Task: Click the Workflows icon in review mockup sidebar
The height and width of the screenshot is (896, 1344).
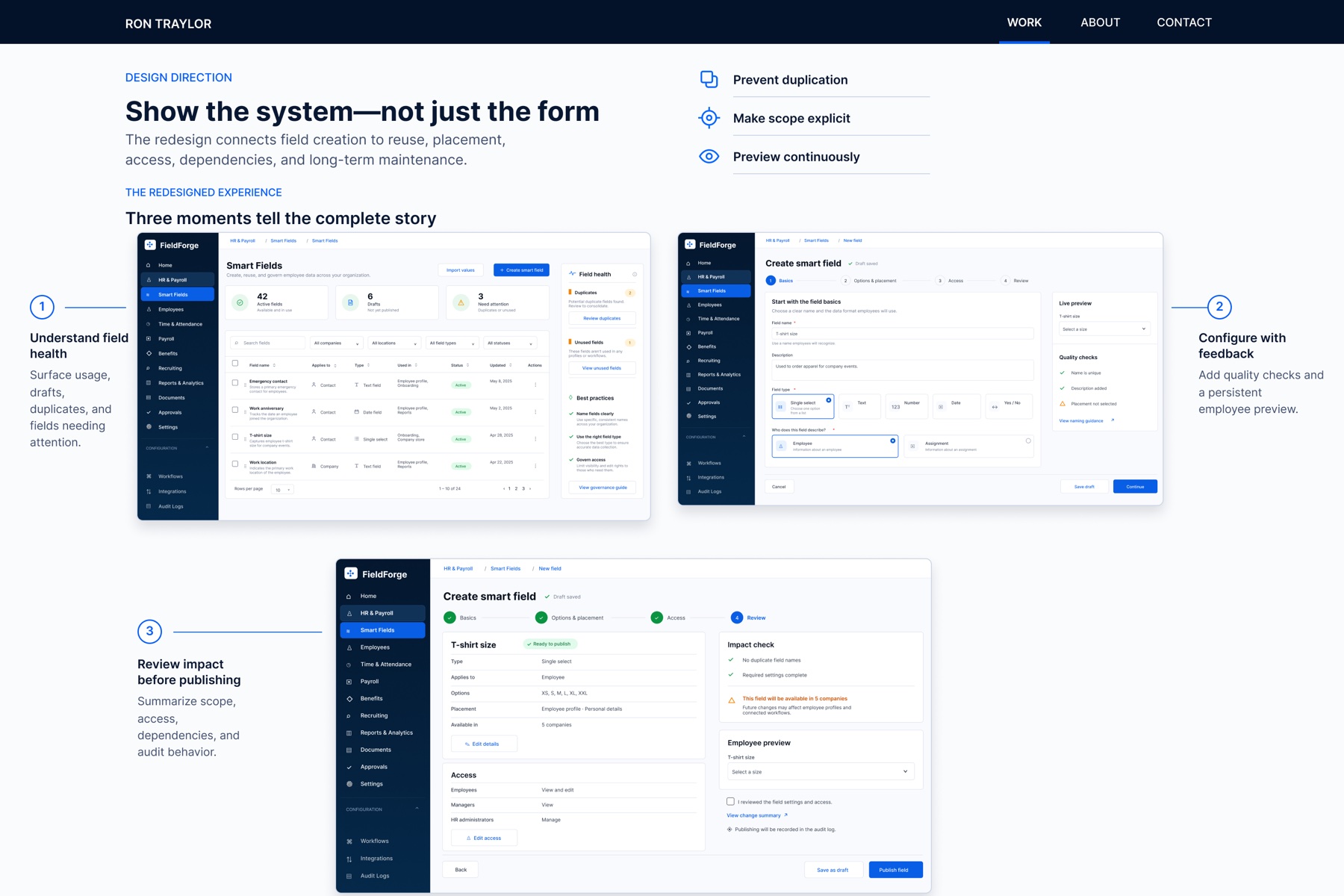Action: [349, 841]
